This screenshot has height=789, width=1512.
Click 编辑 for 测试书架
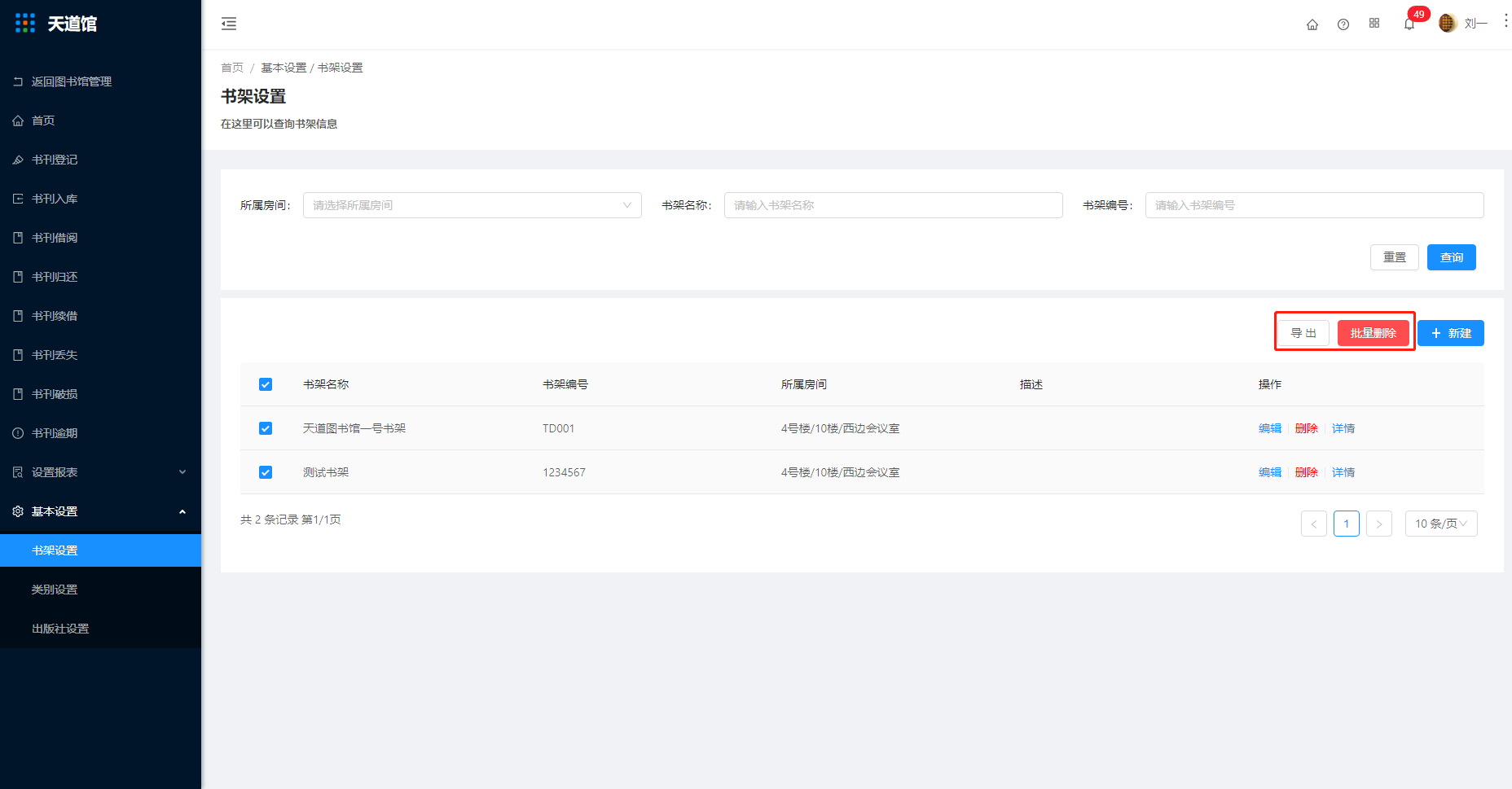[1270, 472]
